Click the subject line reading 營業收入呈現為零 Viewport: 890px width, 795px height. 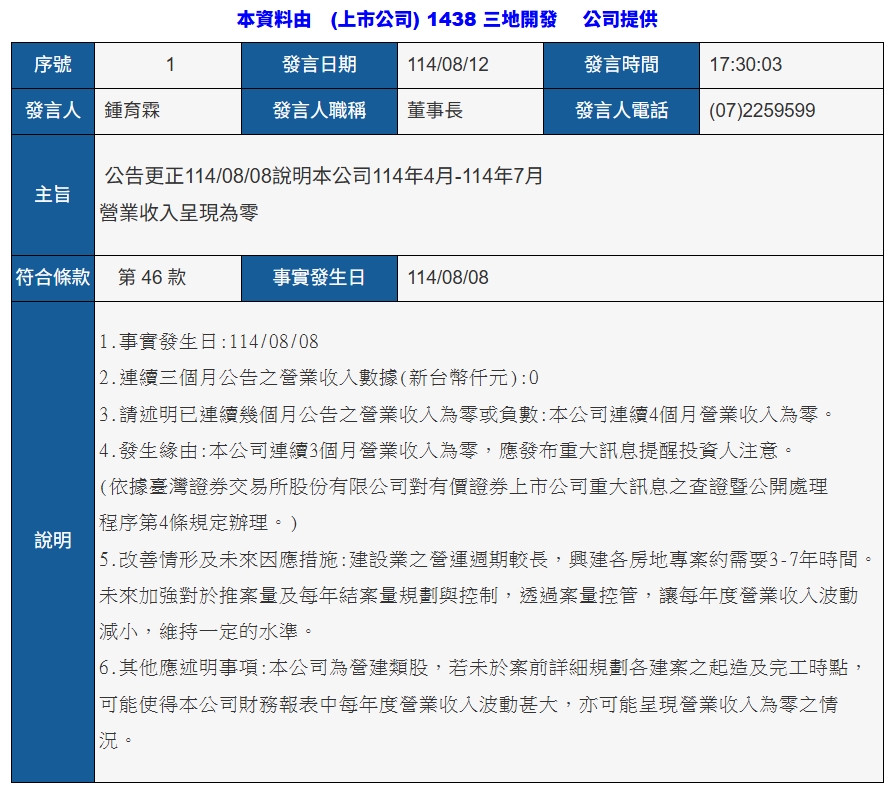179,213
